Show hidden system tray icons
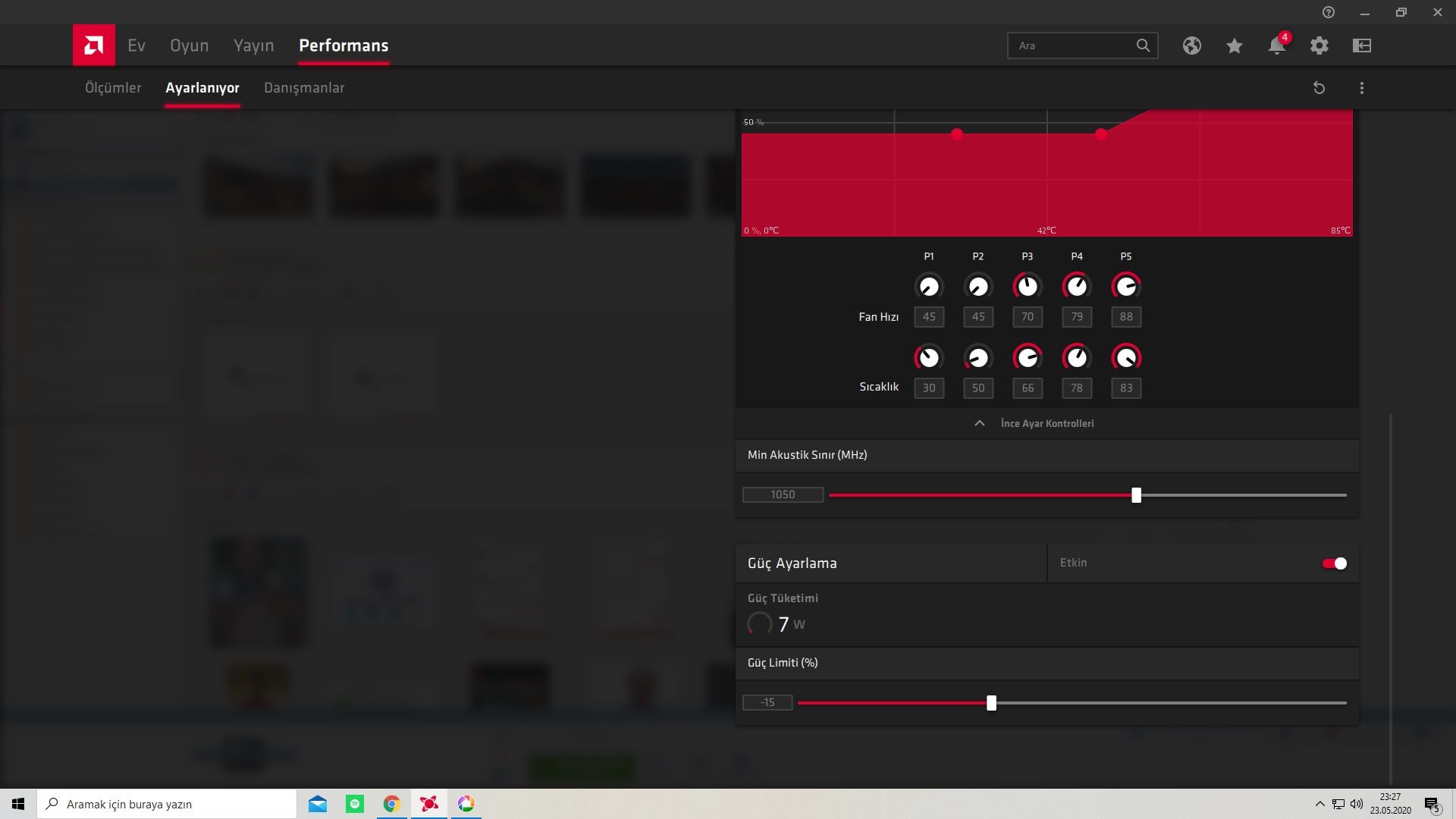 [x=1319, y=804]
